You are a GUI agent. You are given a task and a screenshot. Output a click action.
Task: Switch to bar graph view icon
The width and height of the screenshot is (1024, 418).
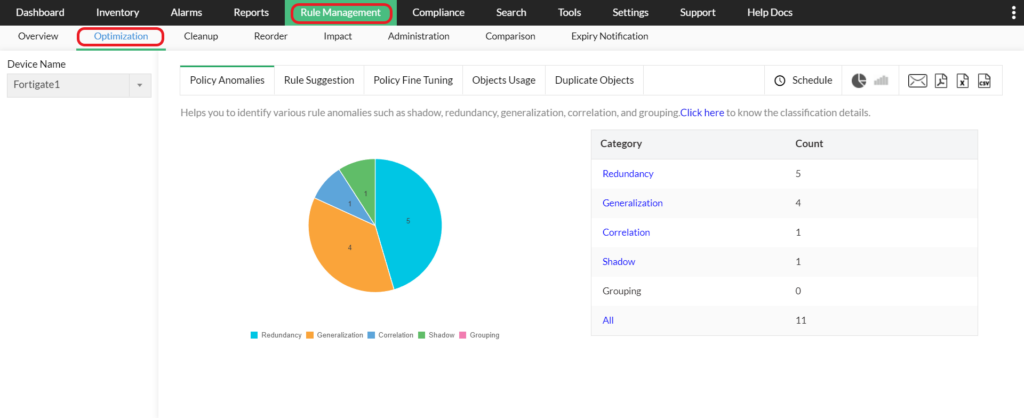(x=882, y=80)
